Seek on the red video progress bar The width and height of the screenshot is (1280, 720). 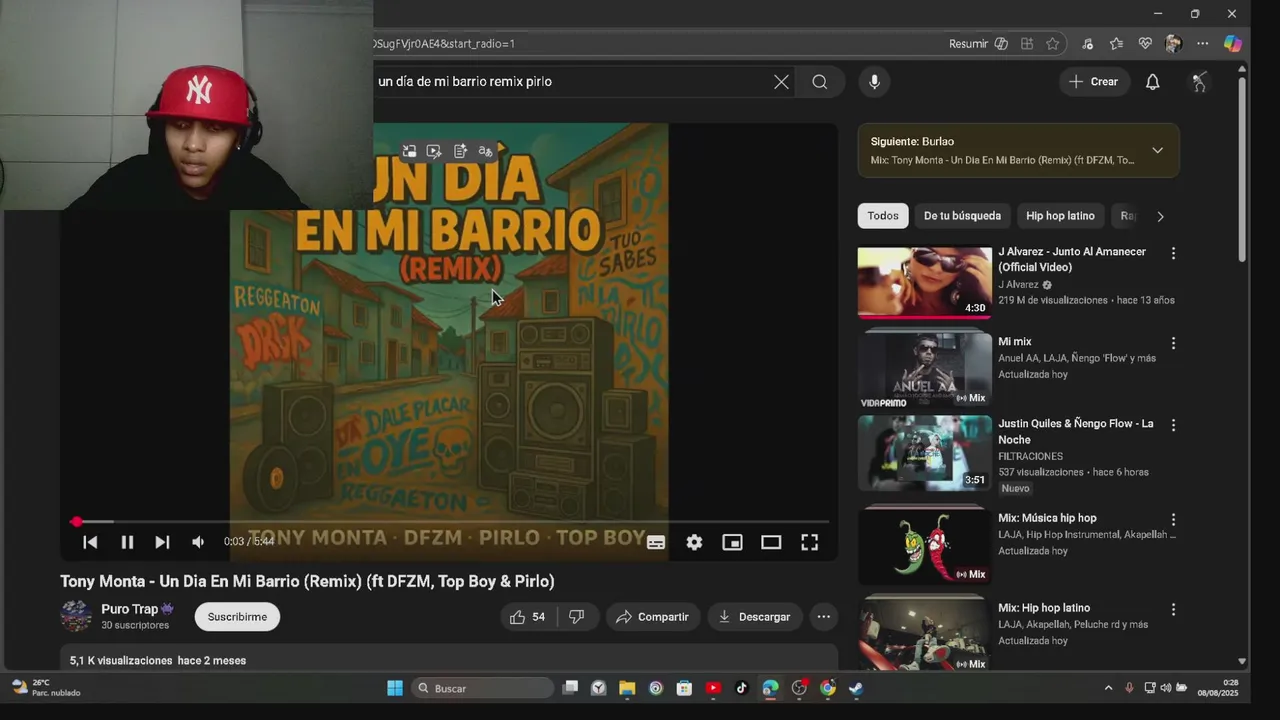coord(451,521)
